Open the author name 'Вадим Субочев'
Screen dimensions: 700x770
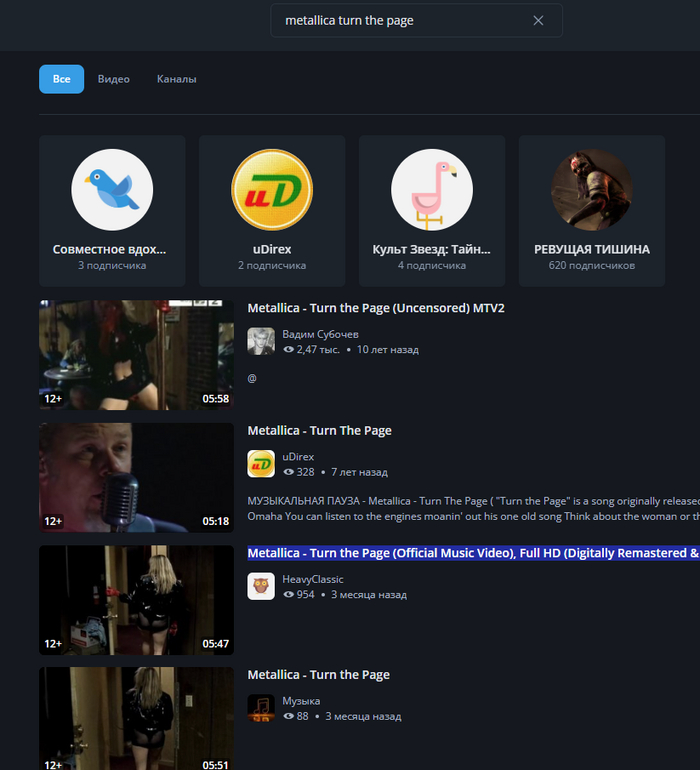pos(320,334)
